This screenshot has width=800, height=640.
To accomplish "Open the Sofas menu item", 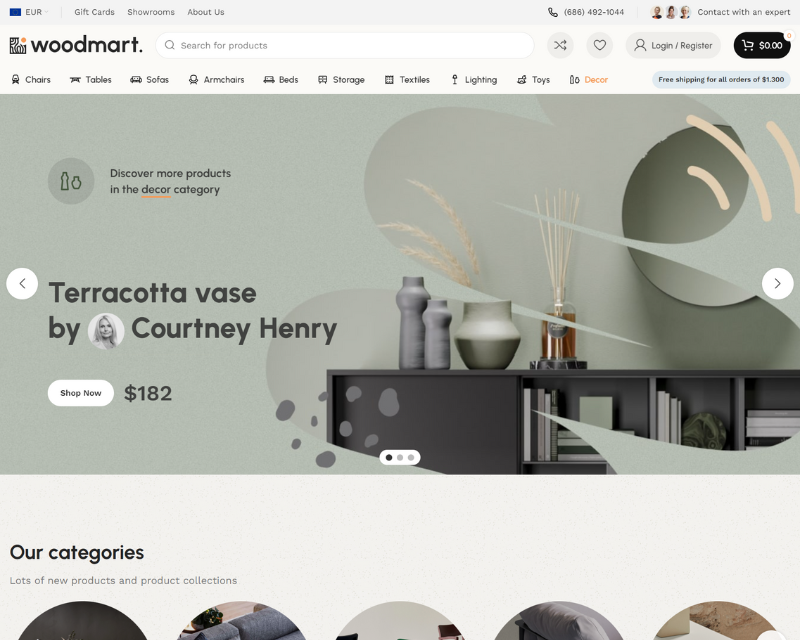I will 157,80.
